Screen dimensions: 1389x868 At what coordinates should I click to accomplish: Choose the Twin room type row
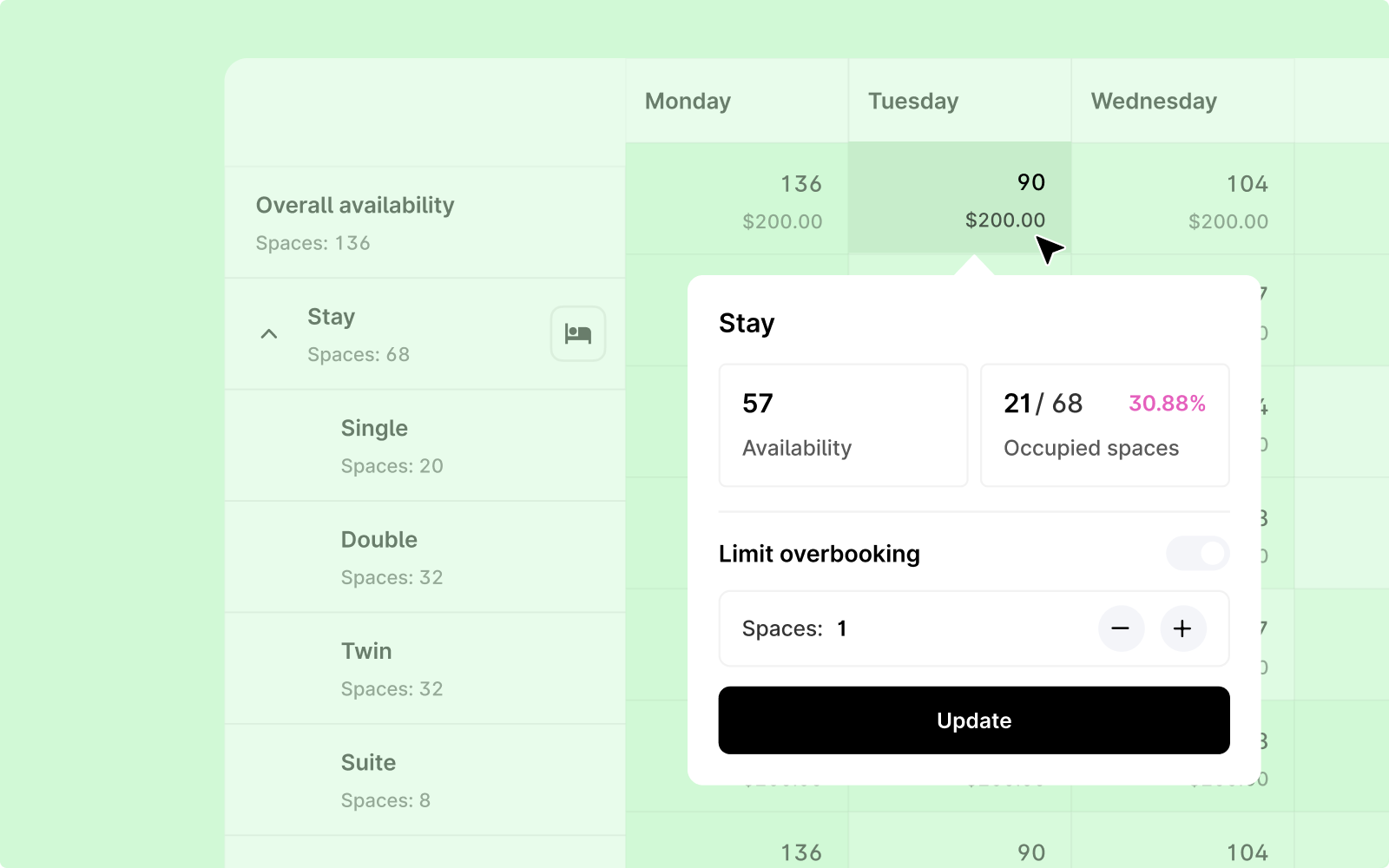click(x=425, y=669)
